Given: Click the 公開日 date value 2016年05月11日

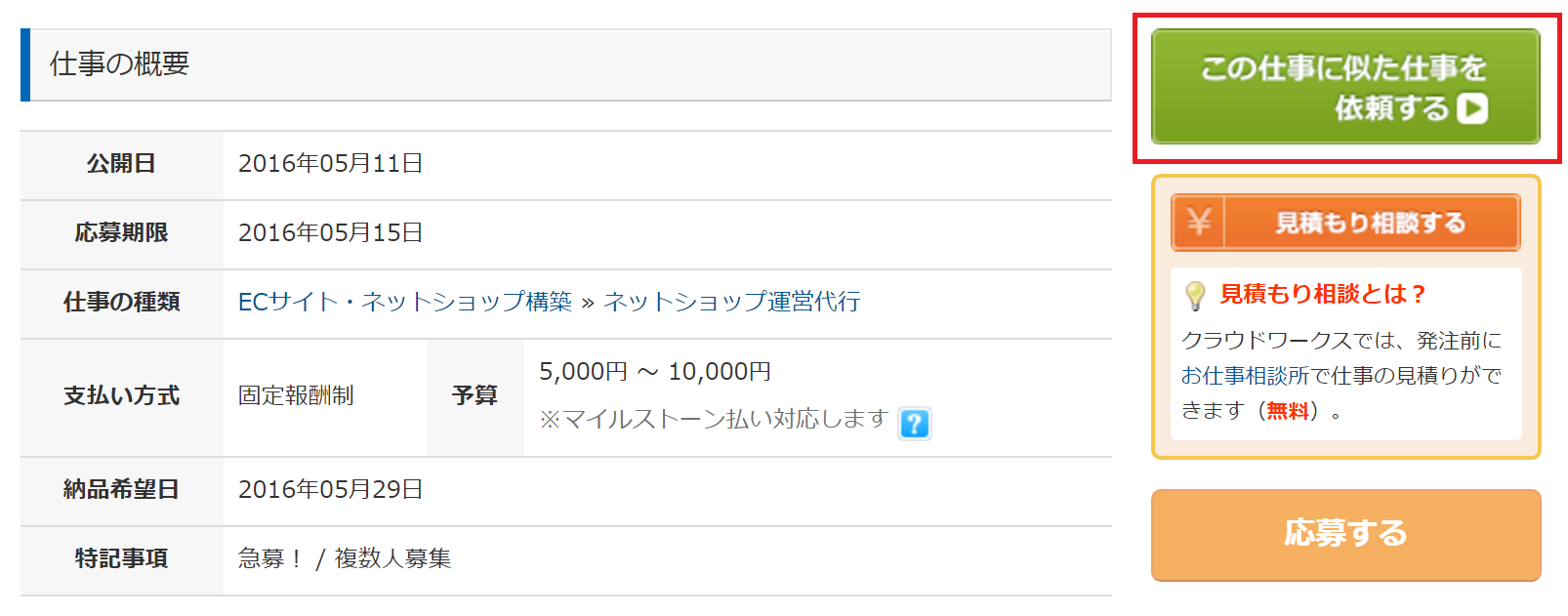Looking at the screenshot, I should (331, 163).
